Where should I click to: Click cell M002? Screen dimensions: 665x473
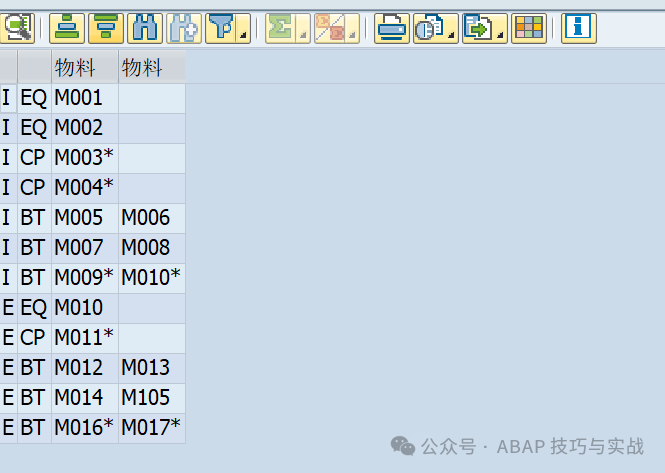(85, 128)
